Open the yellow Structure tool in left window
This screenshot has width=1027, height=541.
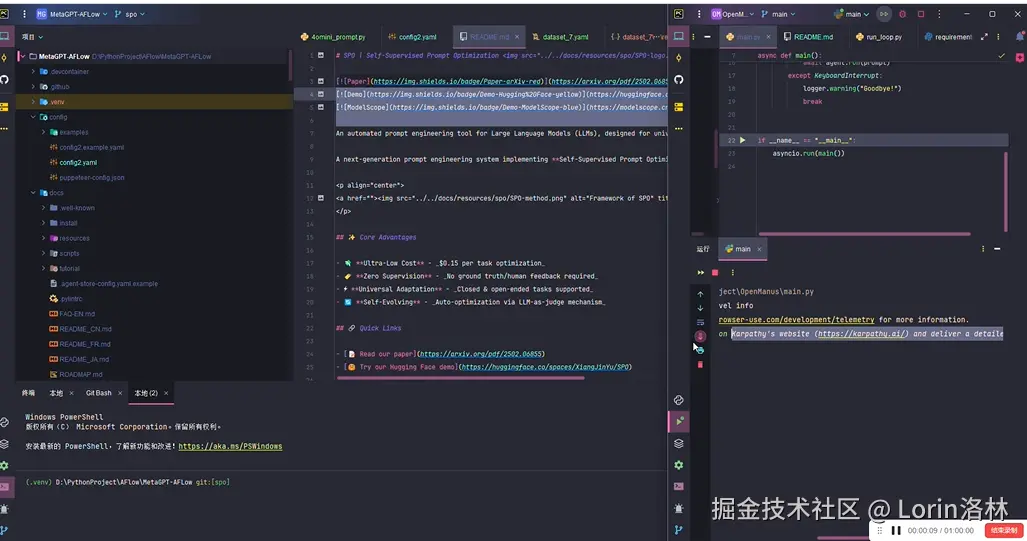[x=5, y=106]
